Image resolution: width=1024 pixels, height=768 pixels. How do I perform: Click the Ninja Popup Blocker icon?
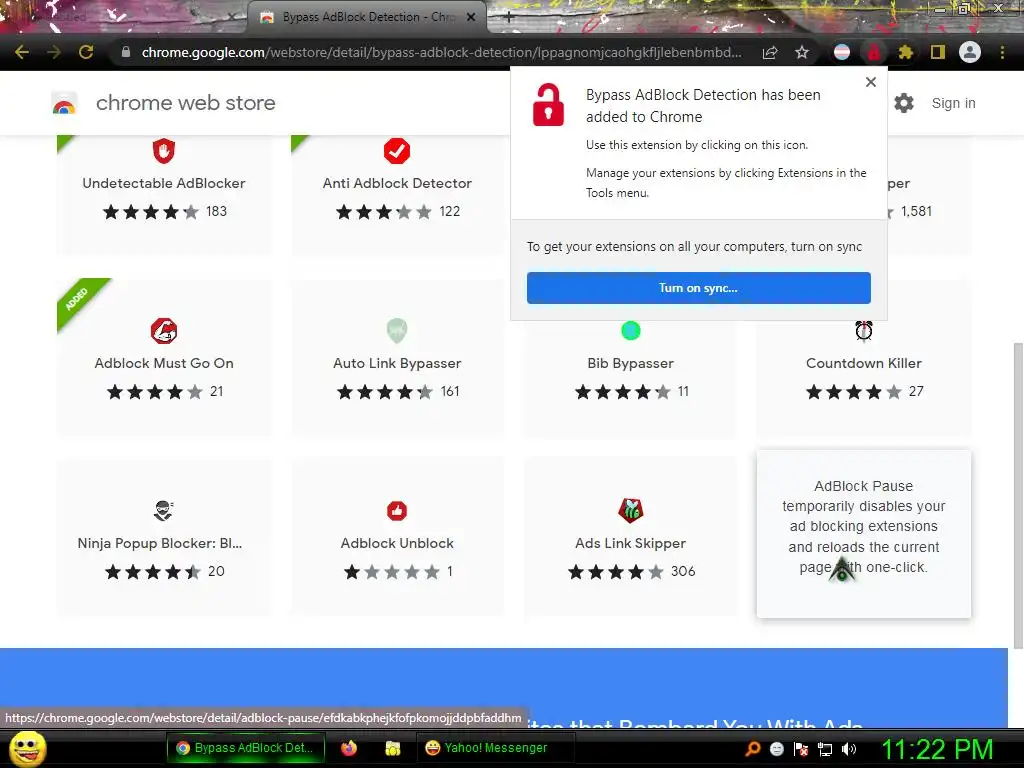click(x=164, y=511)
